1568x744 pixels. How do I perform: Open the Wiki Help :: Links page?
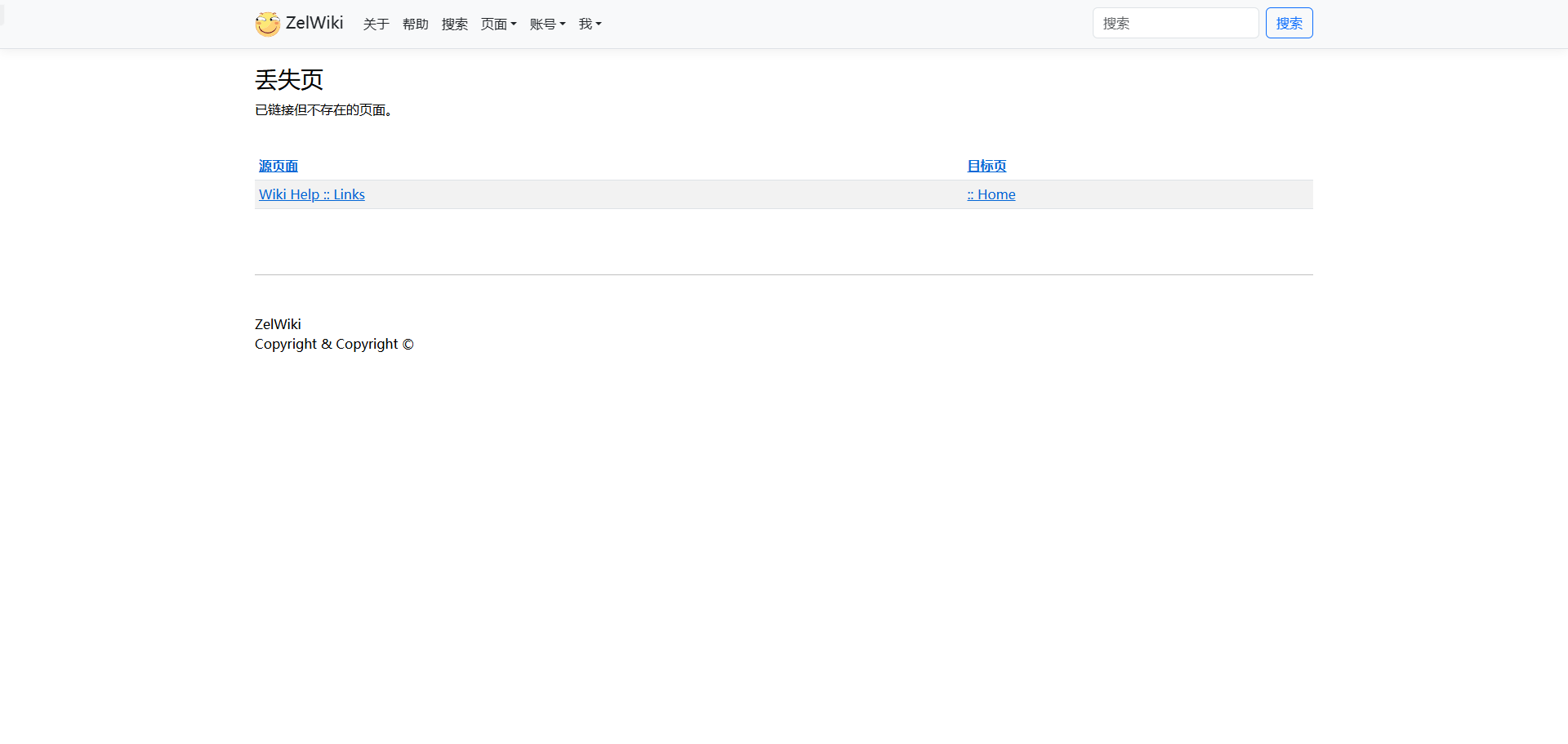312,194
